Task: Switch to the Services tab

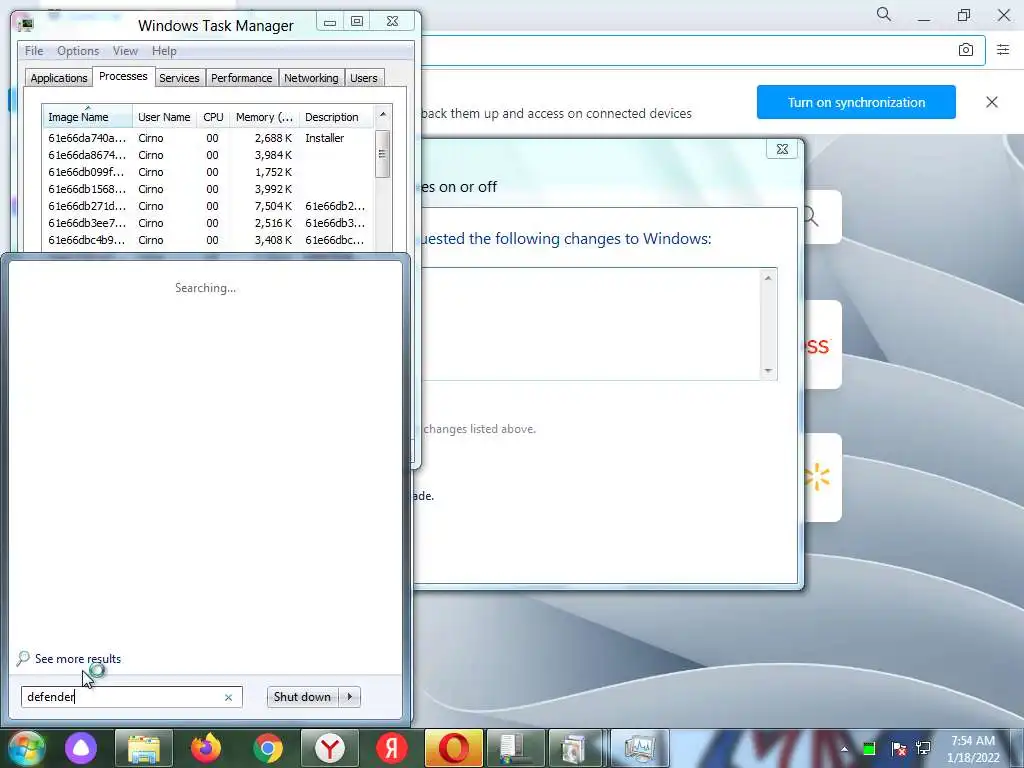Action: [179, 78]
